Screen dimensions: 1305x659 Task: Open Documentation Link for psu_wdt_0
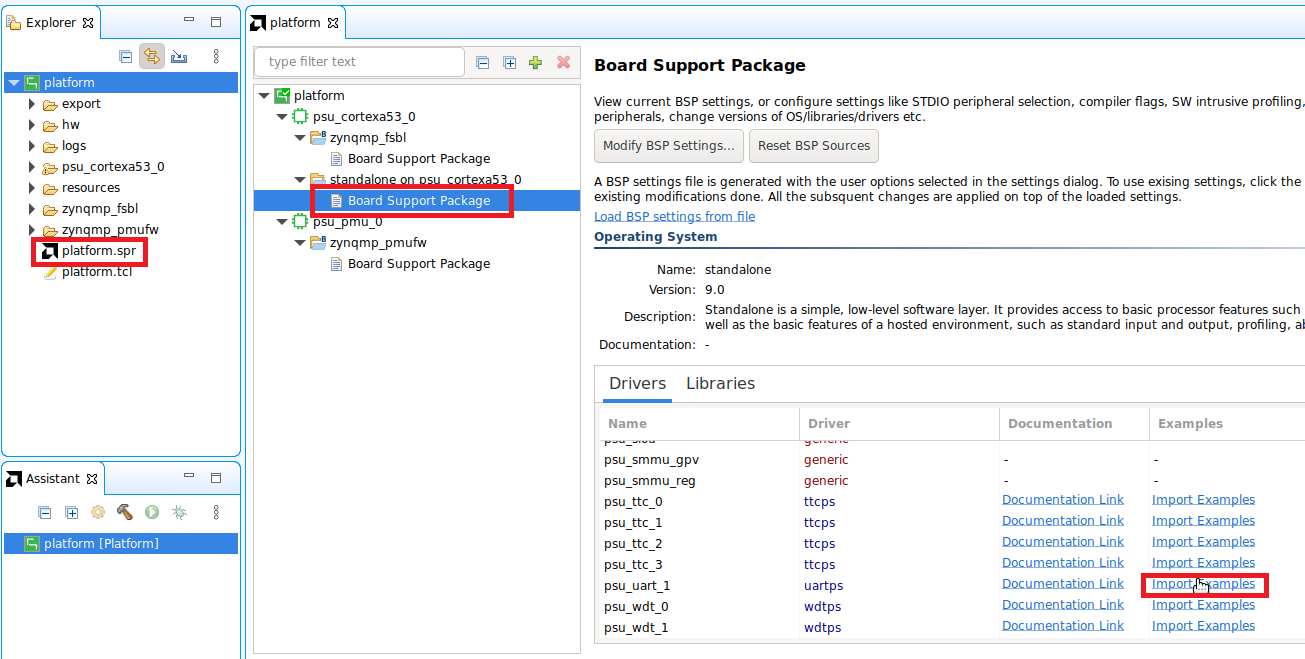click(x=1062, y=605)
